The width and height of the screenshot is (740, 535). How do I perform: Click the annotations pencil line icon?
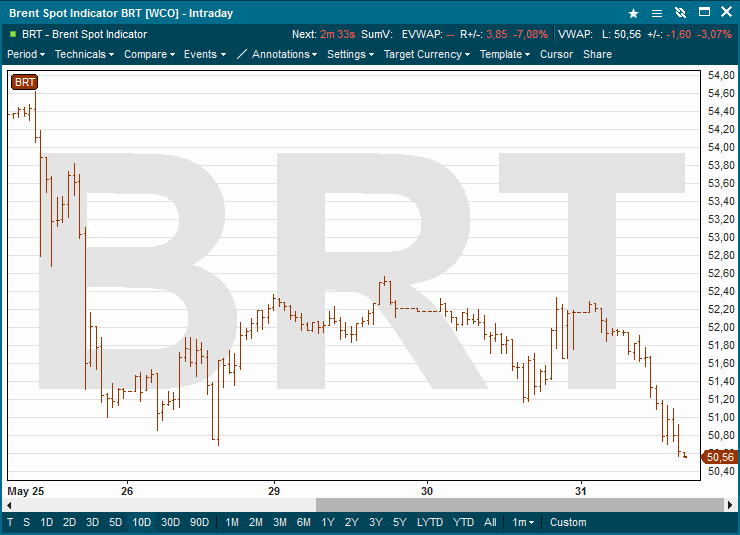[x=241, y=54]
